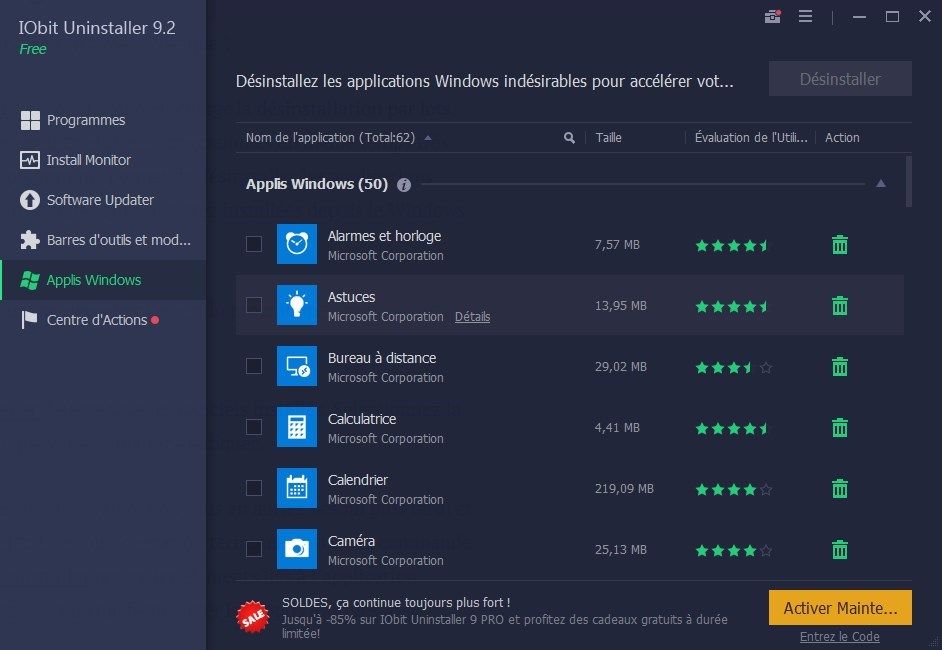Click the Windows flag icon in sidebar

click(x=30, y=280)
